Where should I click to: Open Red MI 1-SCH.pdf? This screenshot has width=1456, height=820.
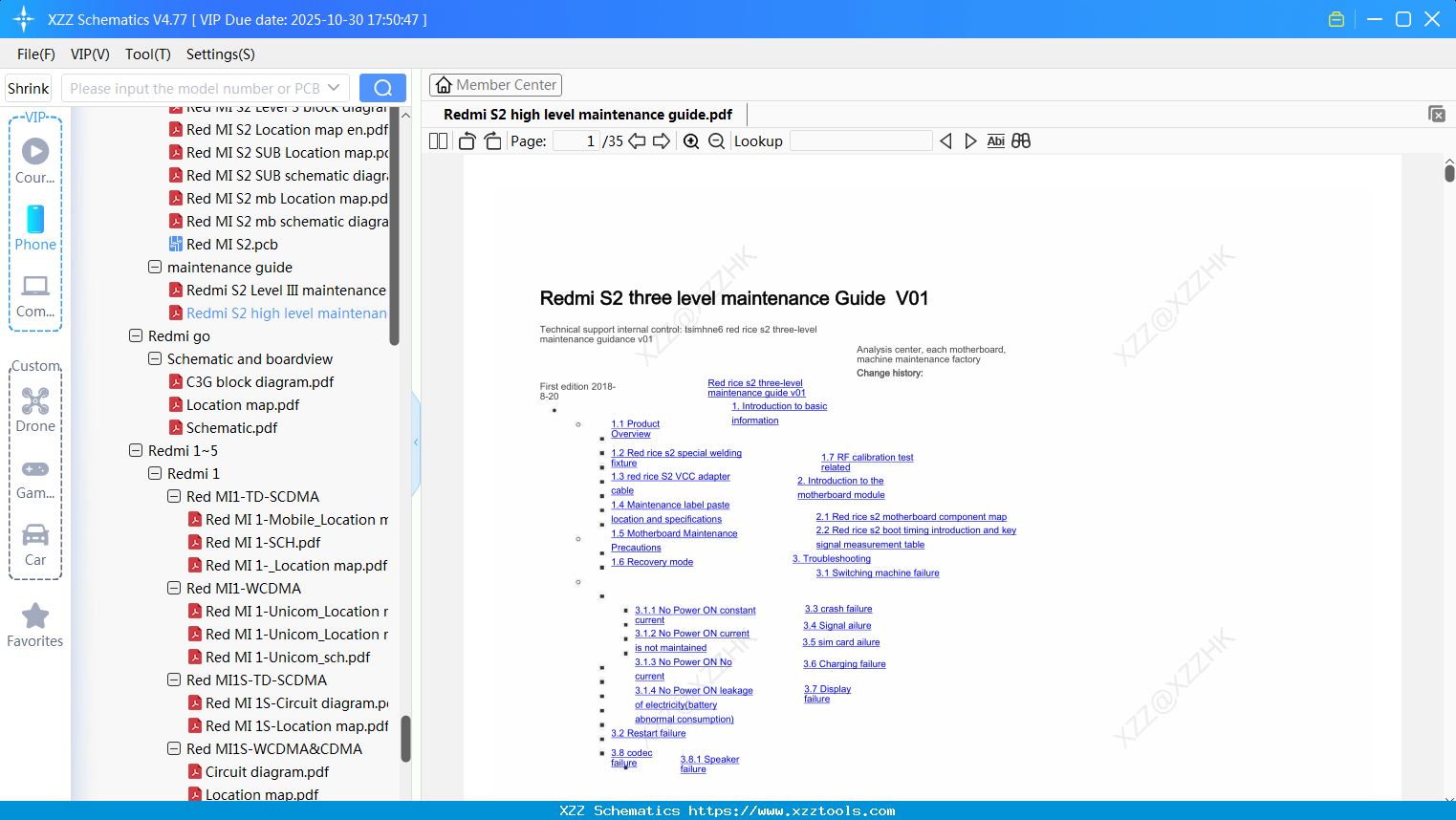[254, 542]
